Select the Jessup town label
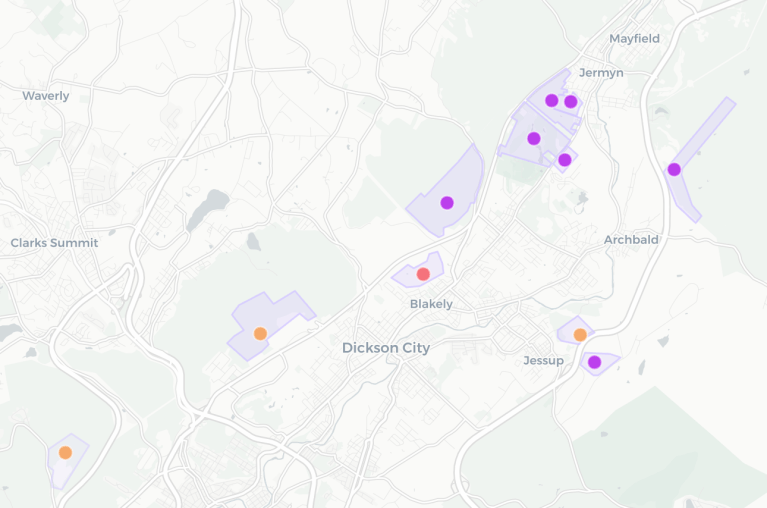 pos(543,360)
